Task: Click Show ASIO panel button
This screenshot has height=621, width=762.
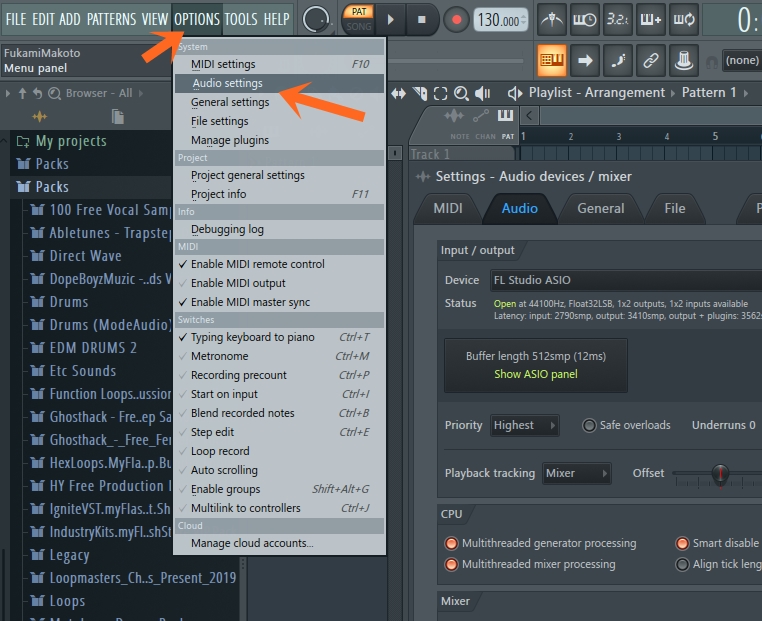Action: pyautogui.click(x=535, y=374)
